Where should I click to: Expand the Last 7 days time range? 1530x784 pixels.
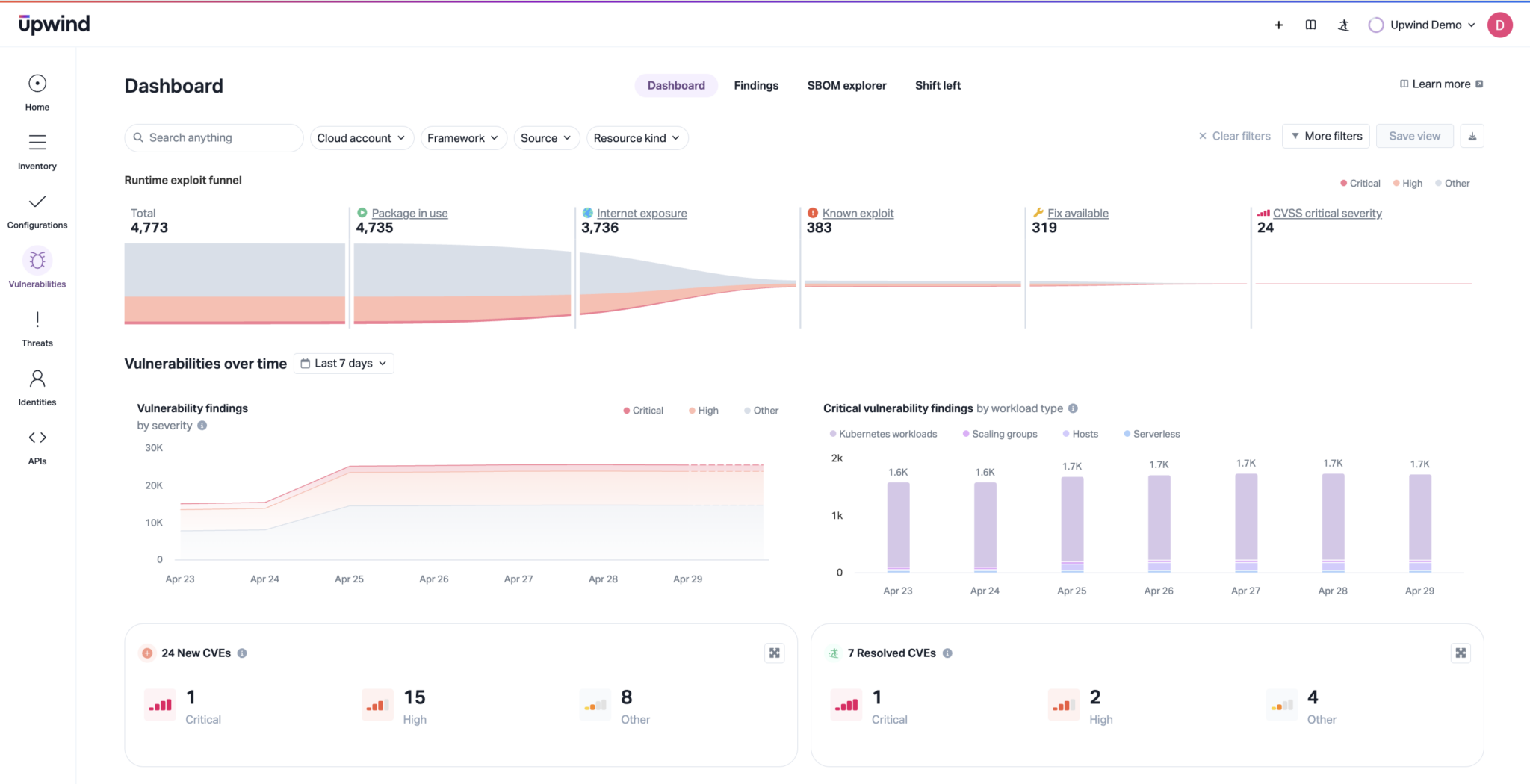(344, 364)
